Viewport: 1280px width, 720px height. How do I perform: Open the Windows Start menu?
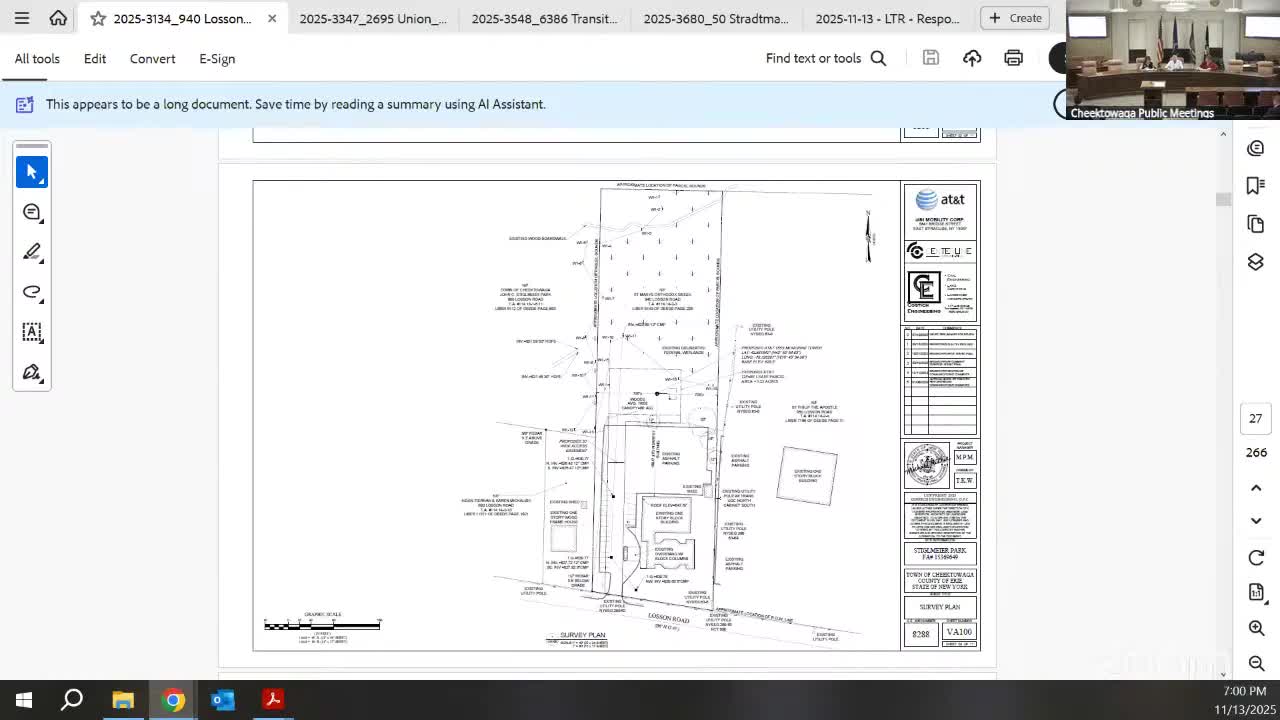tap(24, 700)
